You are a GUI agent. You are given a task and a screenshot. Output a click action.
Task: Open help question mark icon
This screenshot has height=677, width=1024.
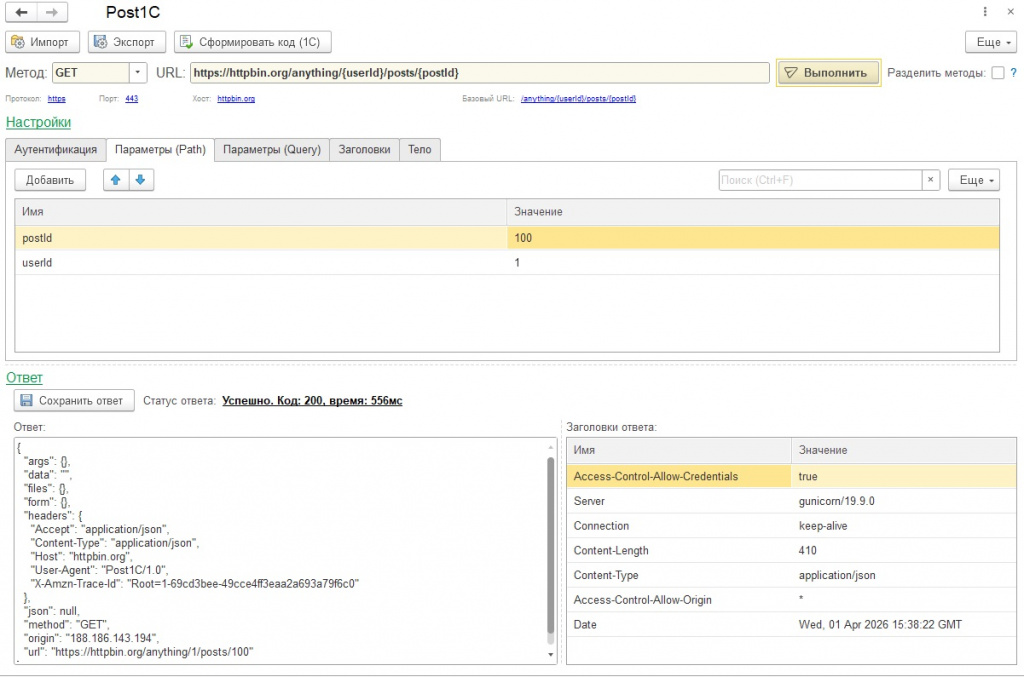pyautogui.click(x=1014, y=72)
